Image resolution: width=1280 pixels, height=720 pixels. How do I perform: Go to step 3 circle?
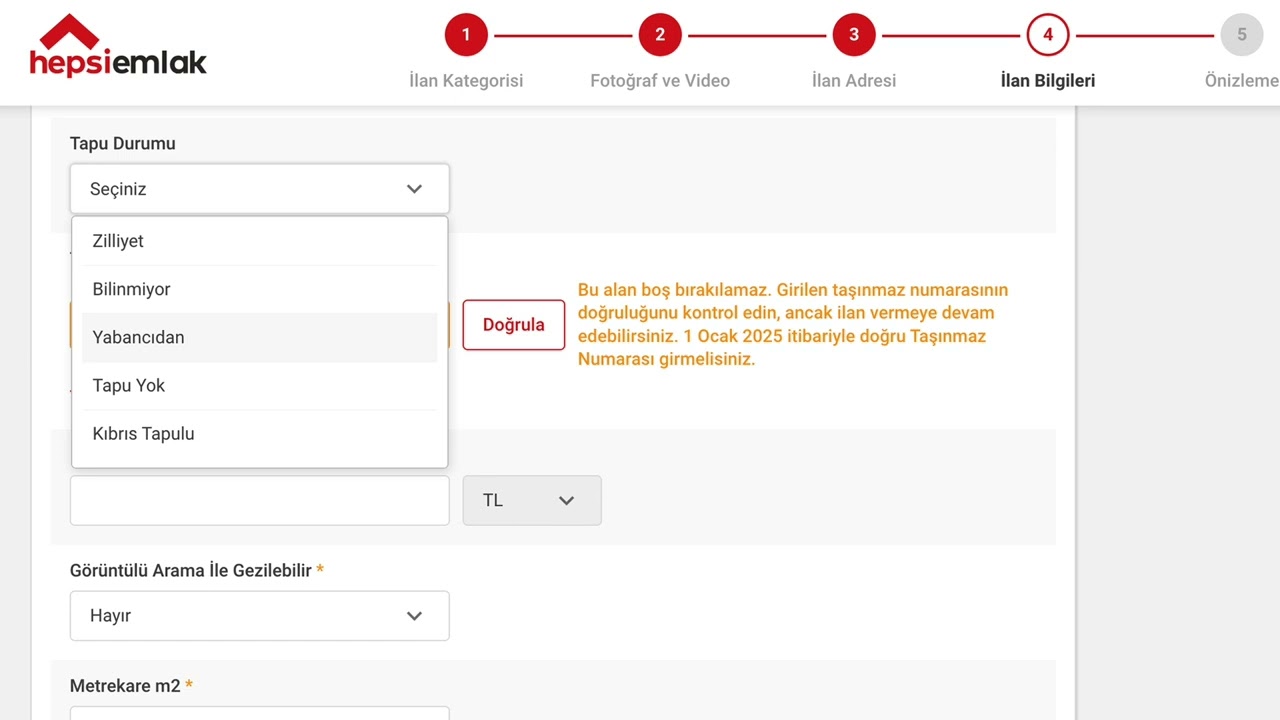(x=854, y=35)
